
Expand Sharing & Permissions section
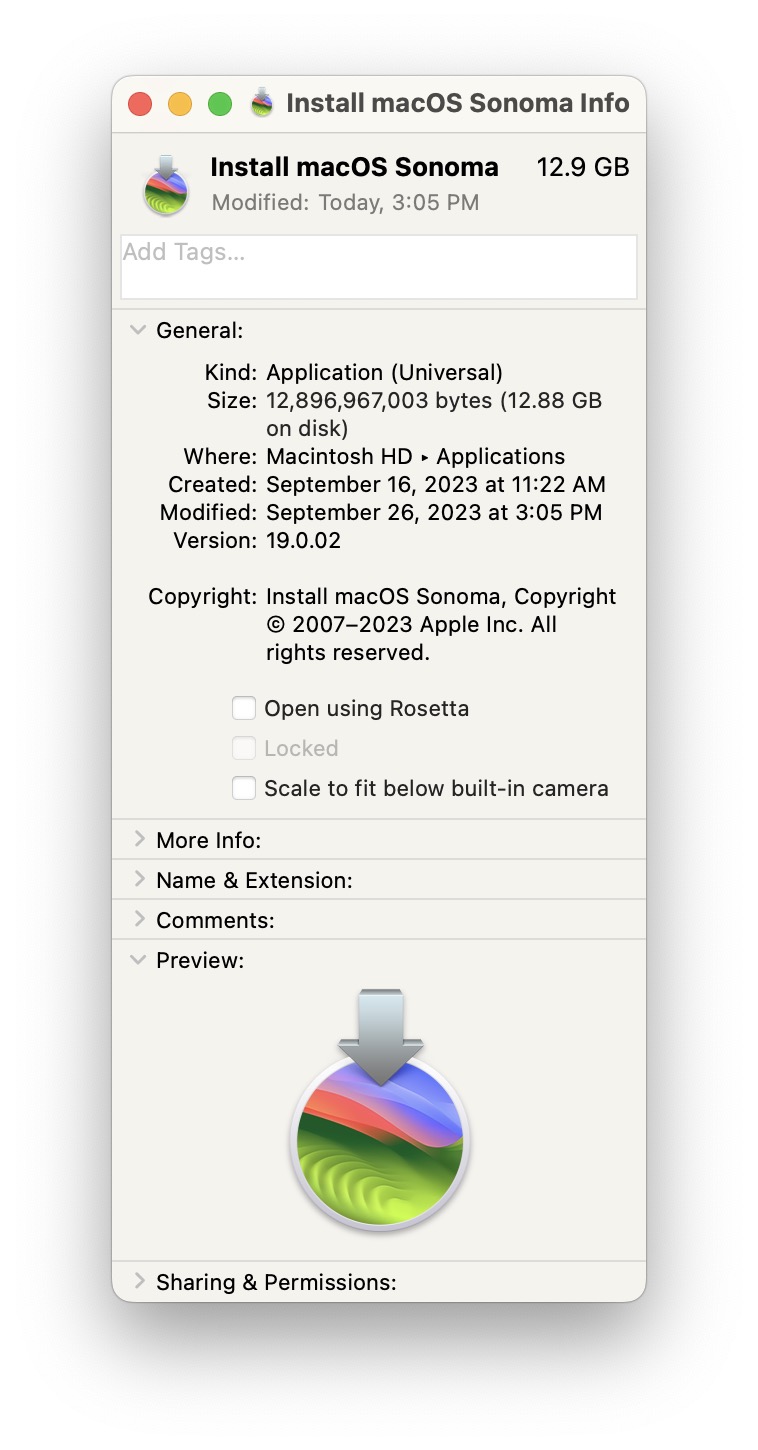pyautogui.click(x=139, y=1282)
